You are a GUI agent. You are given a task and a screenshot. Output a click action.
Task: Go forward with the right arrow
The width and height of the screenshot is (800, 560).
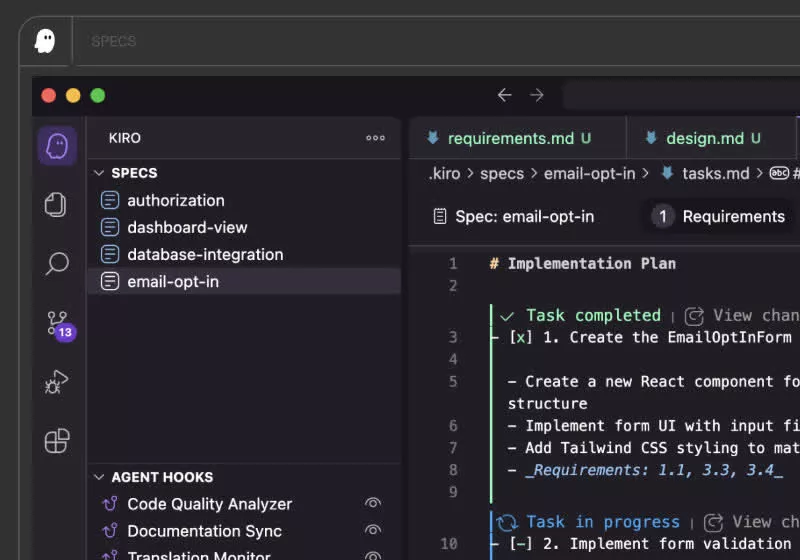tap(537, 95)
